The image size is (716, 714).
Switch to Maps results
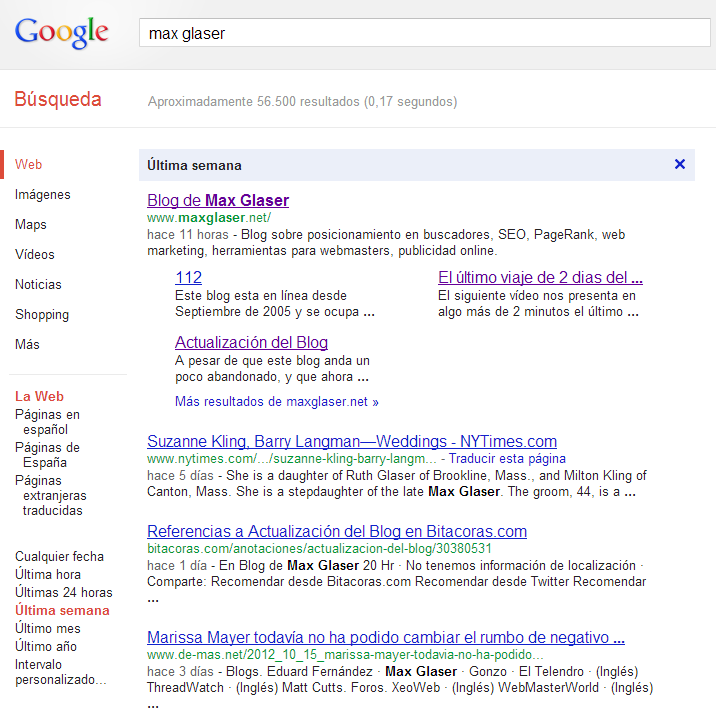[x=31, y=225]
